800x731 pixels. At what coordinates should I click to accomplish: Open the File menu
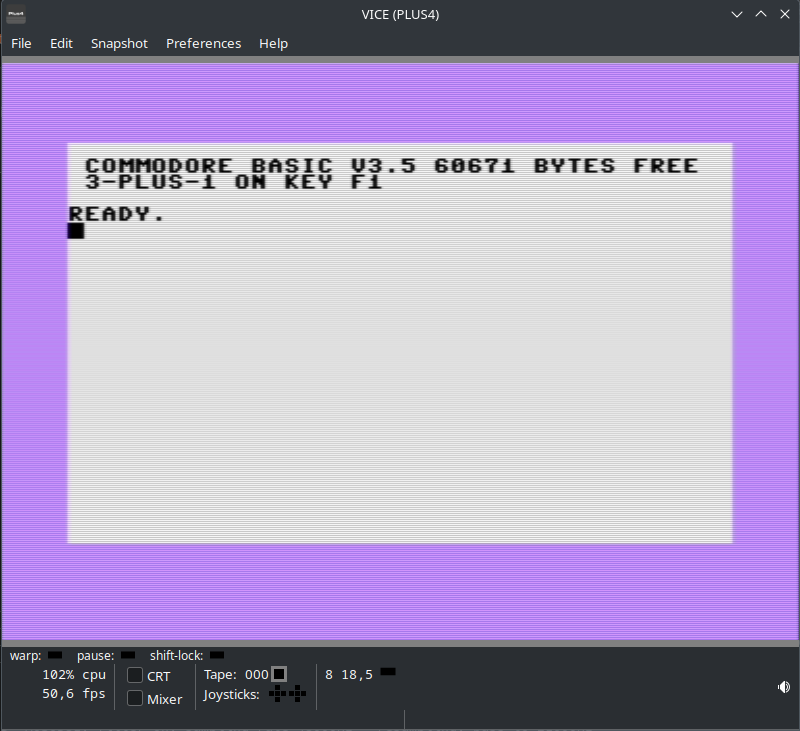[x=21, y=43]
